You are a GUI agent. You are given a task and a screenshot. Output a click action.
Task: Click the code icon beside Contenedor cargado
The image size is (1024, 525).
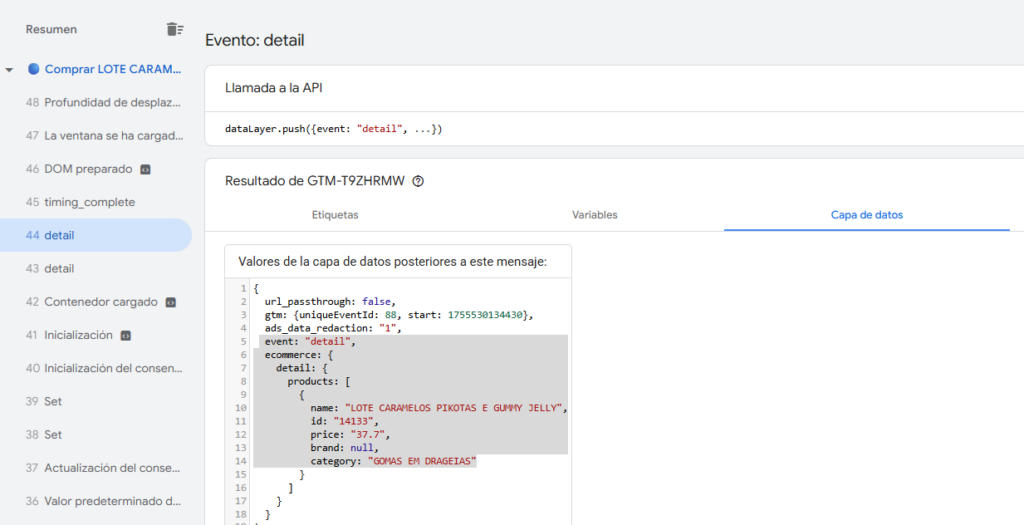tap(171, 302)
